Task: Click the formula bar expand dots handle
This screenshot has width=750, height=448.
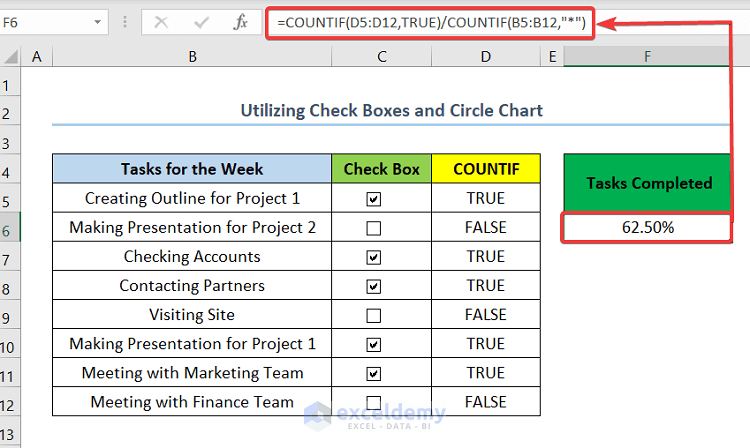Action: coord(125,22)
